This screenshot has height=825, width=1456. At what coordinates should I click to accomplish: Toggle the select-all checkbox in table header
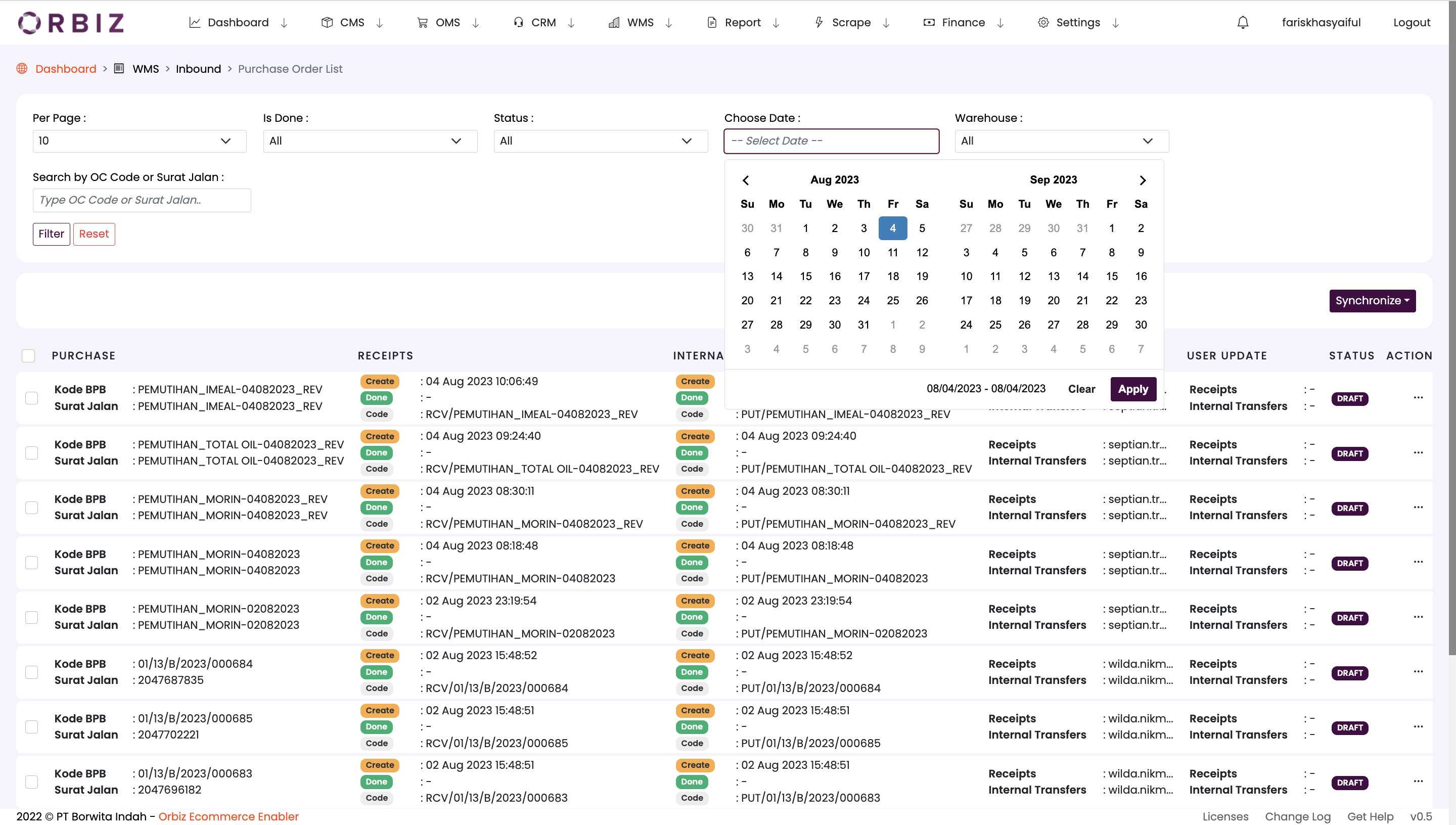click(x=28, y=356)
